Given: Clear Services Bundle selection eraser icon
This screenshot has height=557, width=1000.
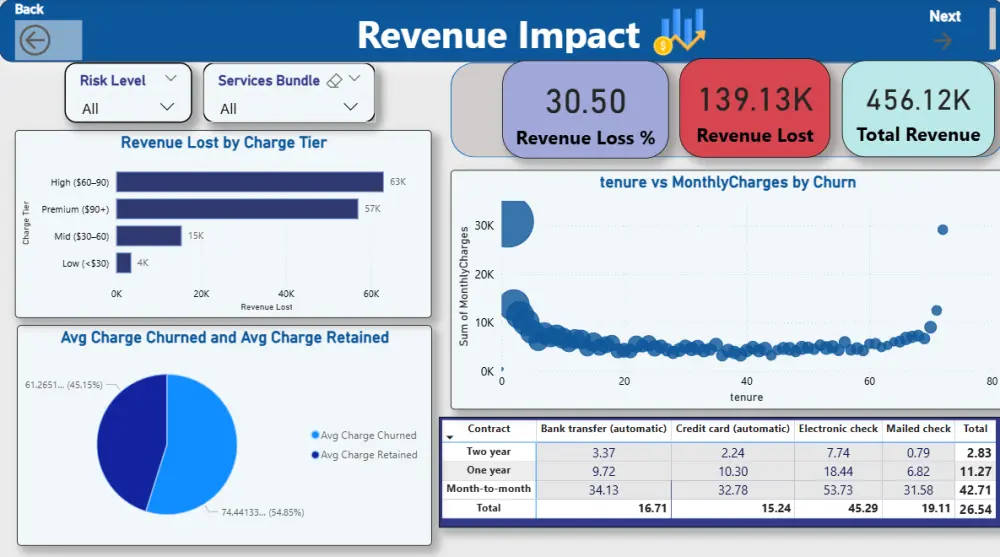Looking at the screenshot, I should pyautogui.click(x=334, y=81).
